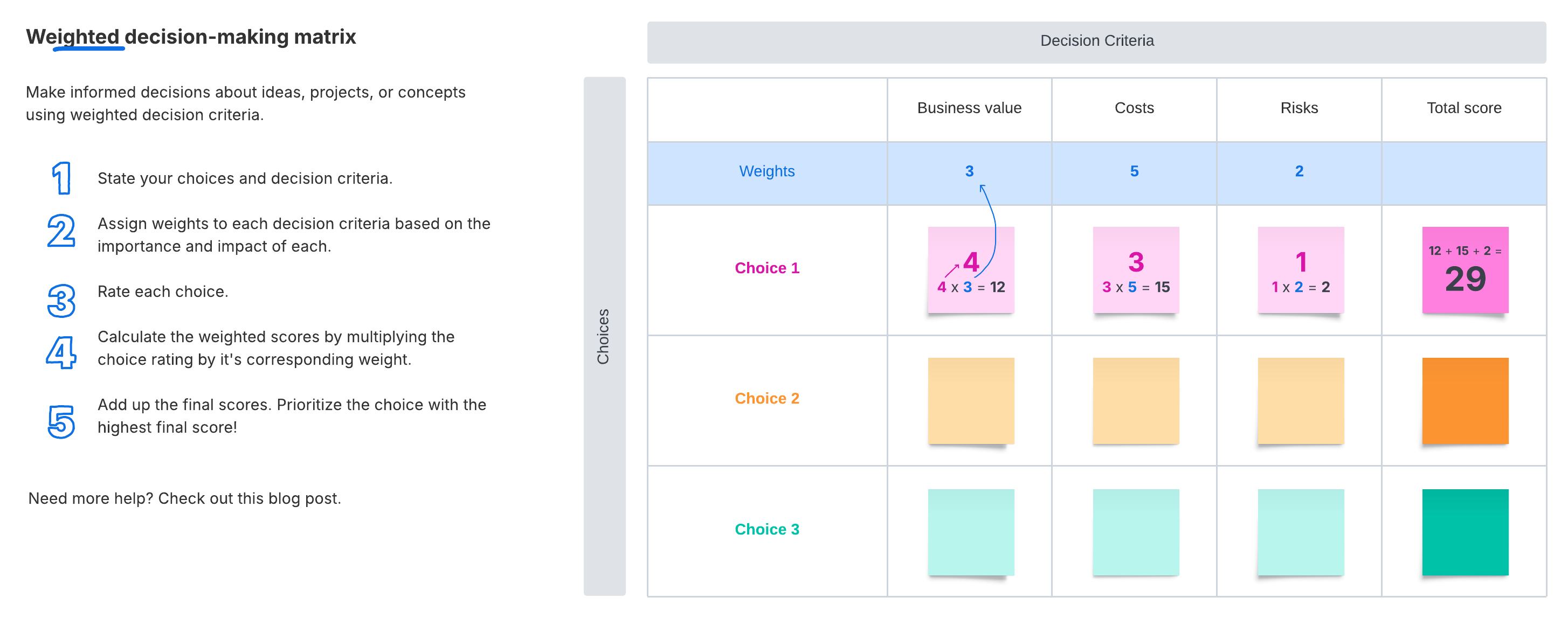Select the vertical Choices sidebar label
This screenshot has width=1568, height=618.
pyautogui.click(x=603, y=336)
